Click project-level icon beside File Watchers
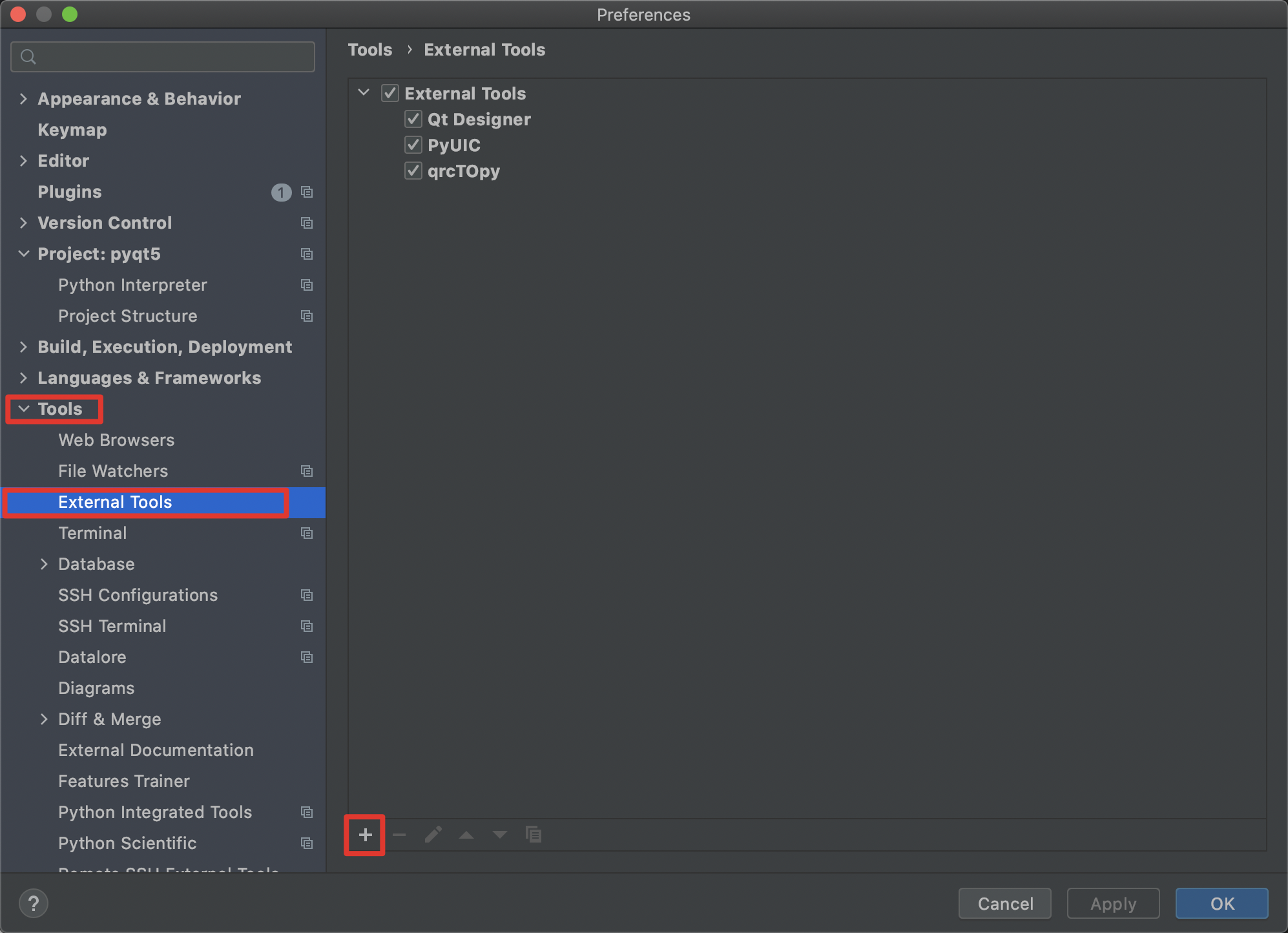 pyautogui.click(x=307, y=471)
